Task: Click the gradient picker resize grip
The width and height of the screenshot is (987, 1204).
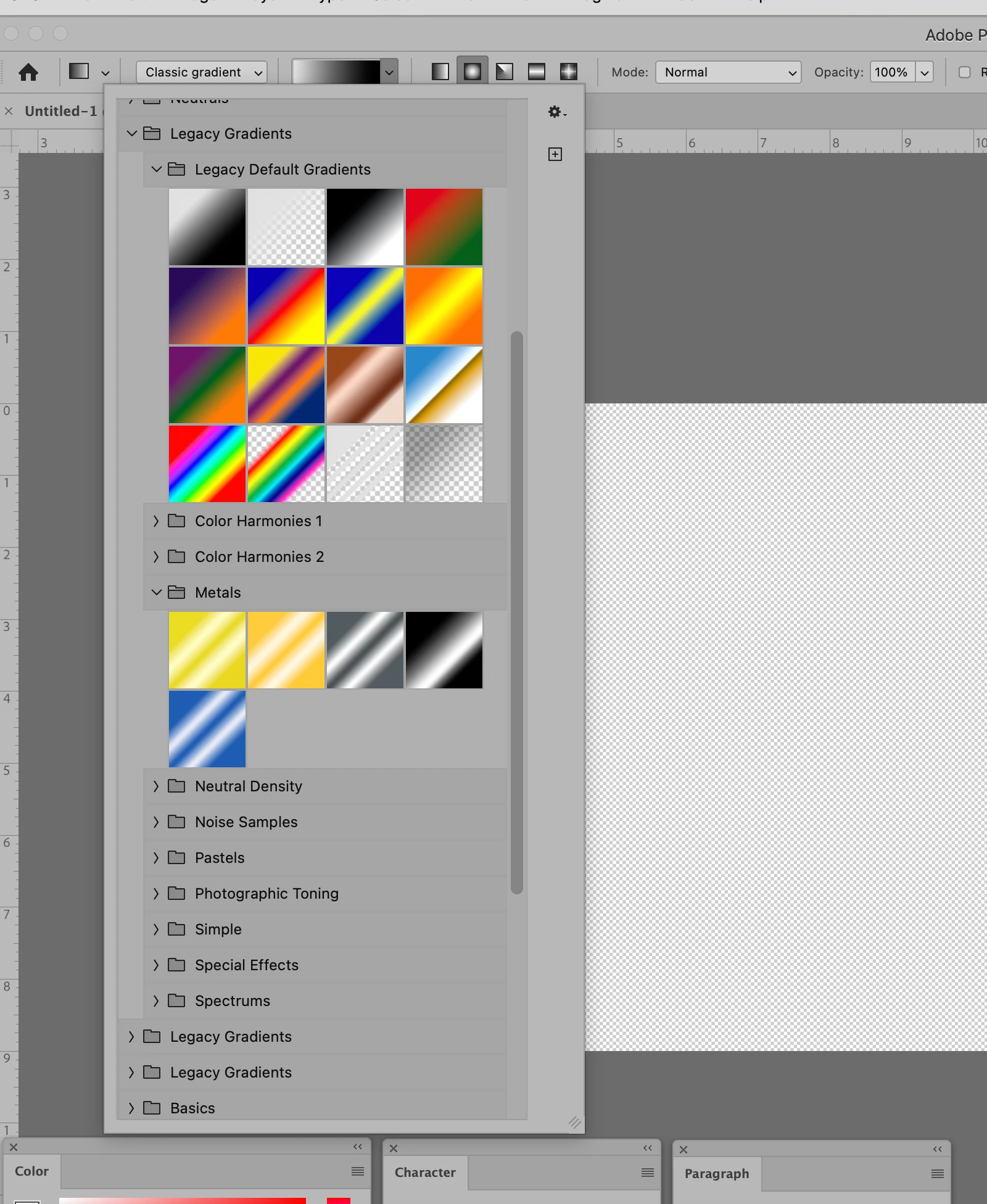Action: [575, 1123]
